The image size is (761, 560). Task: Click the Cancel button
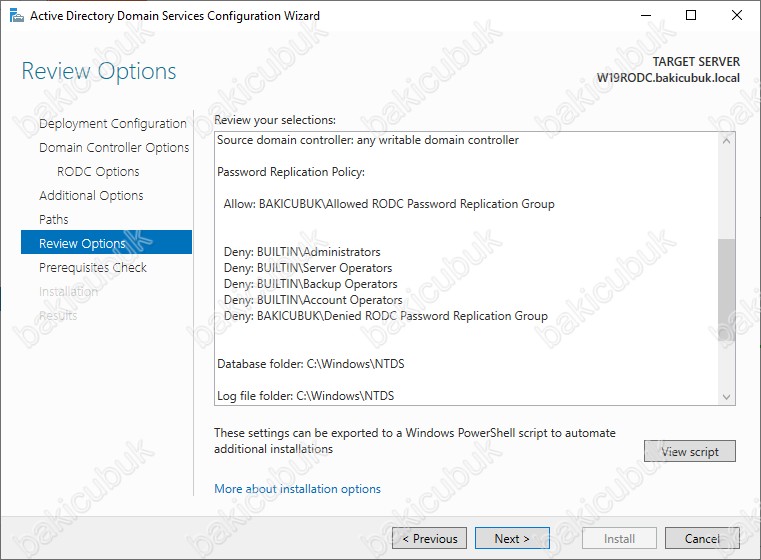coord(702,538)
